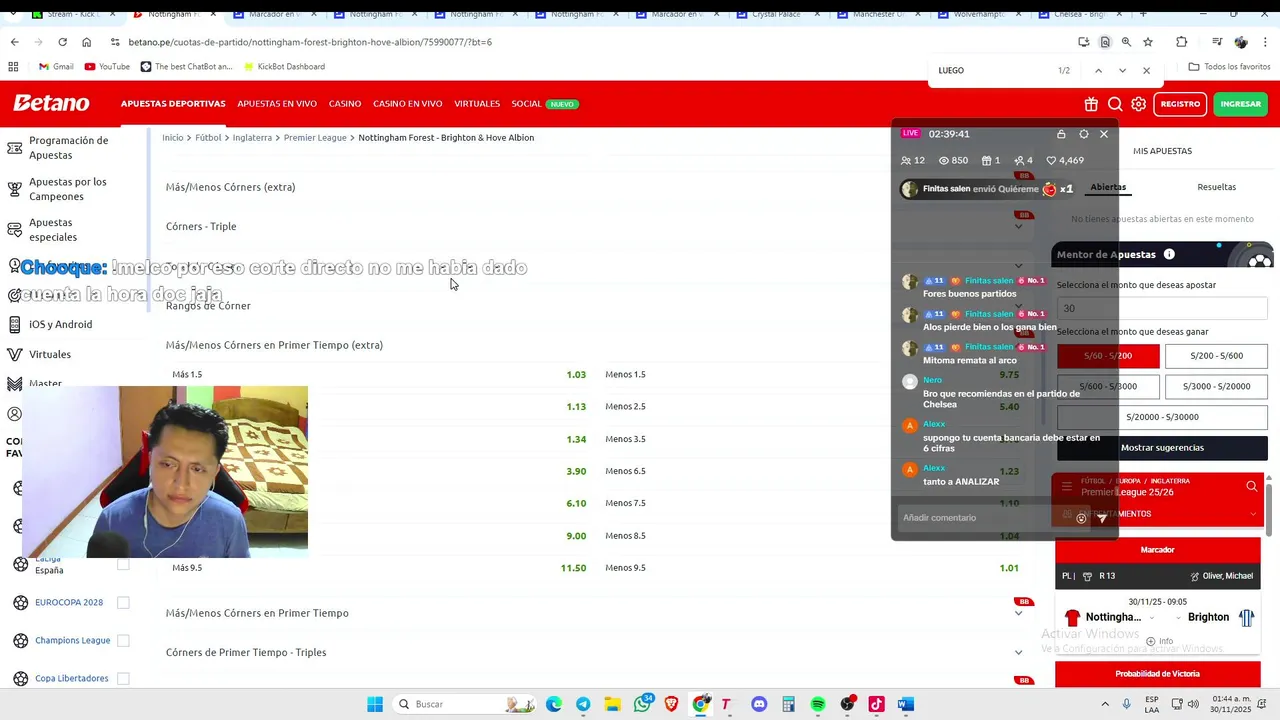Reload the page
This screenshot has width=1280, height=720.
62,42
